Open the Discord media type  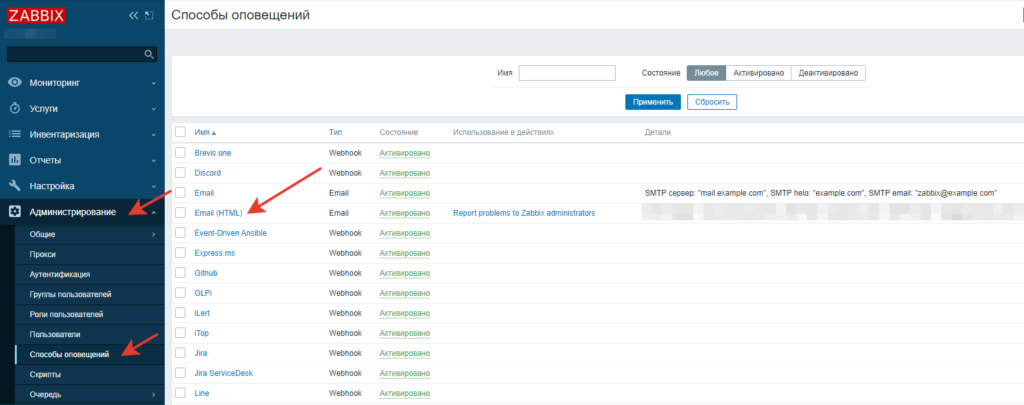click(x=207, y=173)
